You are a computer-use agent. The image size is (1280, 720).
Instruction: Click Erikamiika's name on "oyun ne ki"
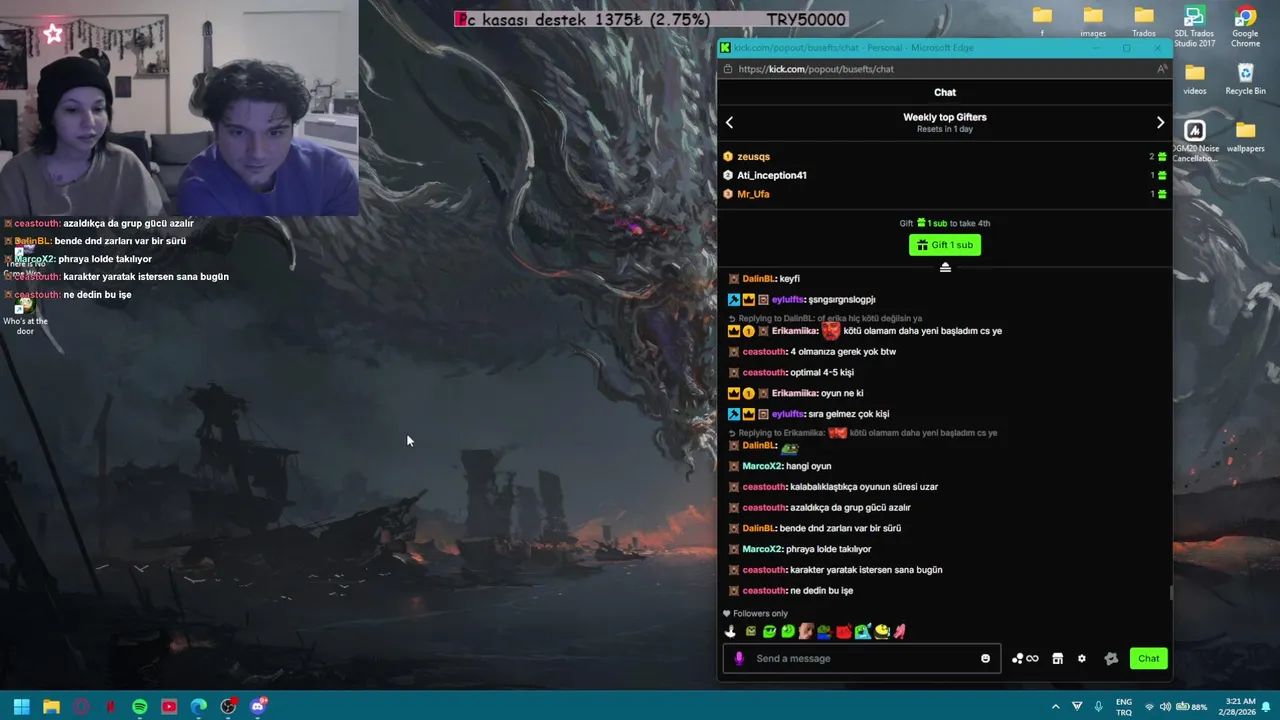[794, 393]
